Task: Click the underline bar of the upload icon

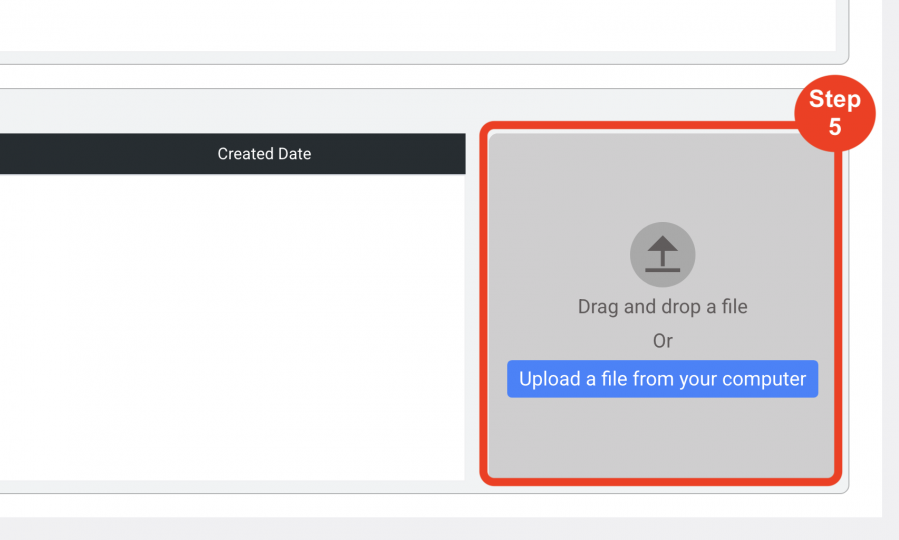Action: click(x=662, y=270)
